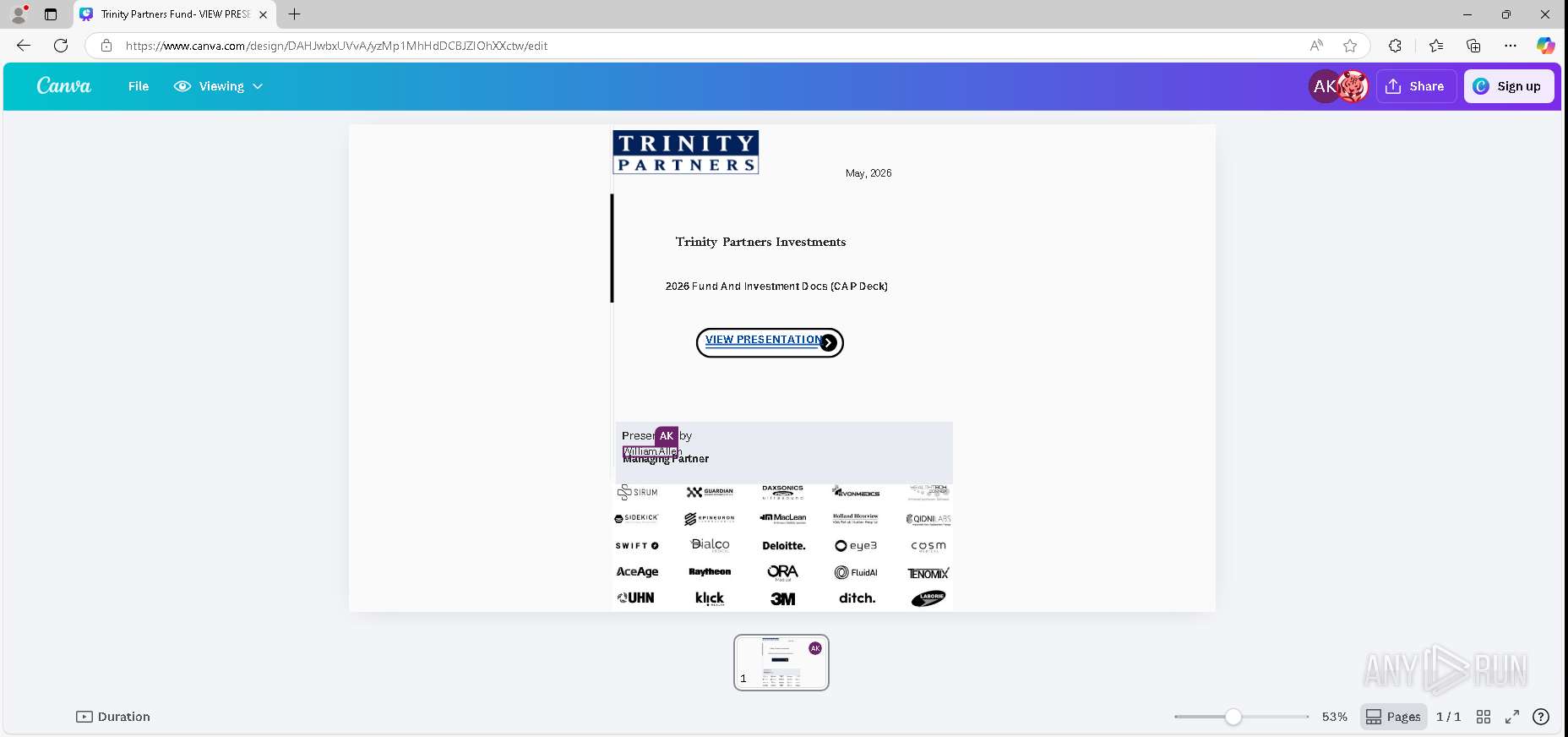
Task: Click the Sign up button
Action: (x=1509, y=86)
